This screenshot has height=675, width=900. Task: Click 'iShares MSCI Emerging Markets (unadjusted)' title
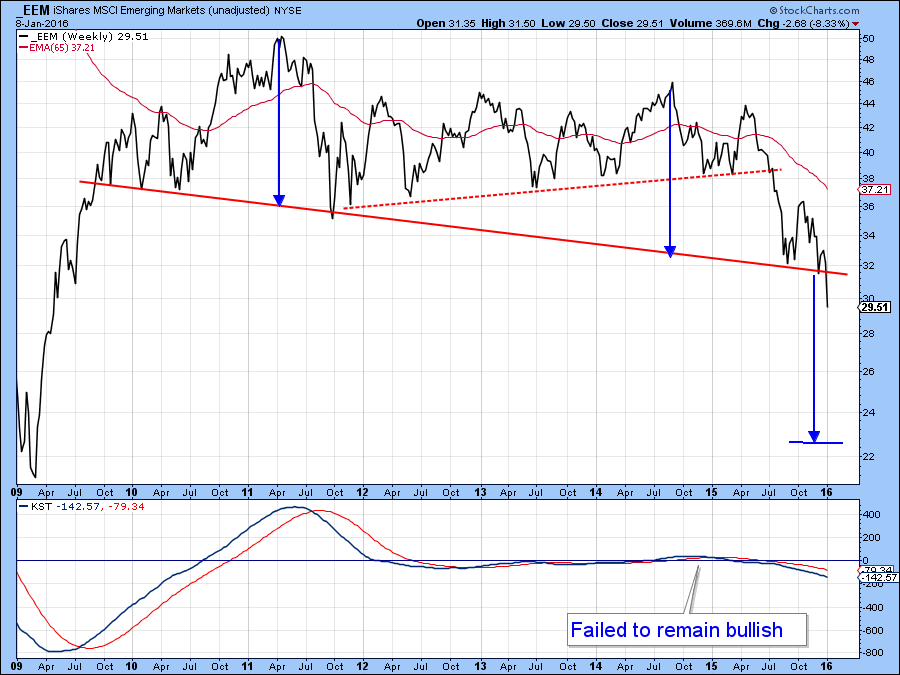pyautogui.click(x=161, y=10)
